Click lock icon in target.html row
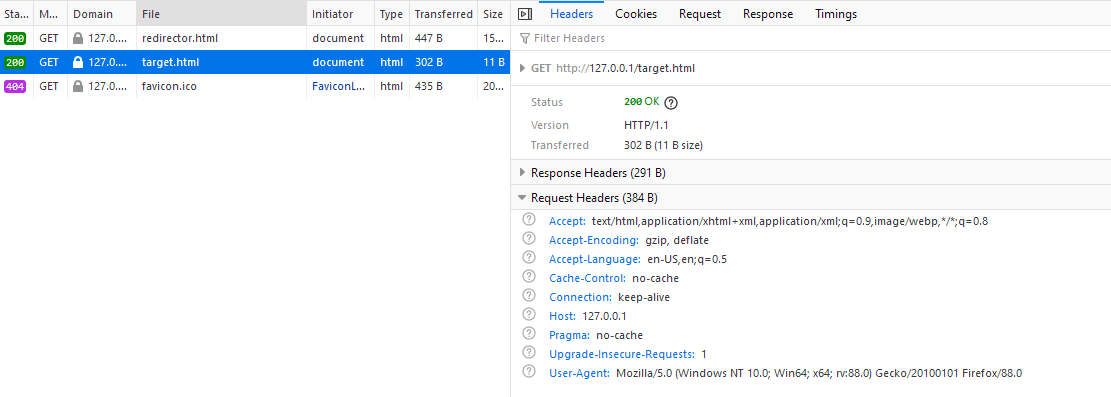Viewport: 1111px width, 397px height. [78, 62]
